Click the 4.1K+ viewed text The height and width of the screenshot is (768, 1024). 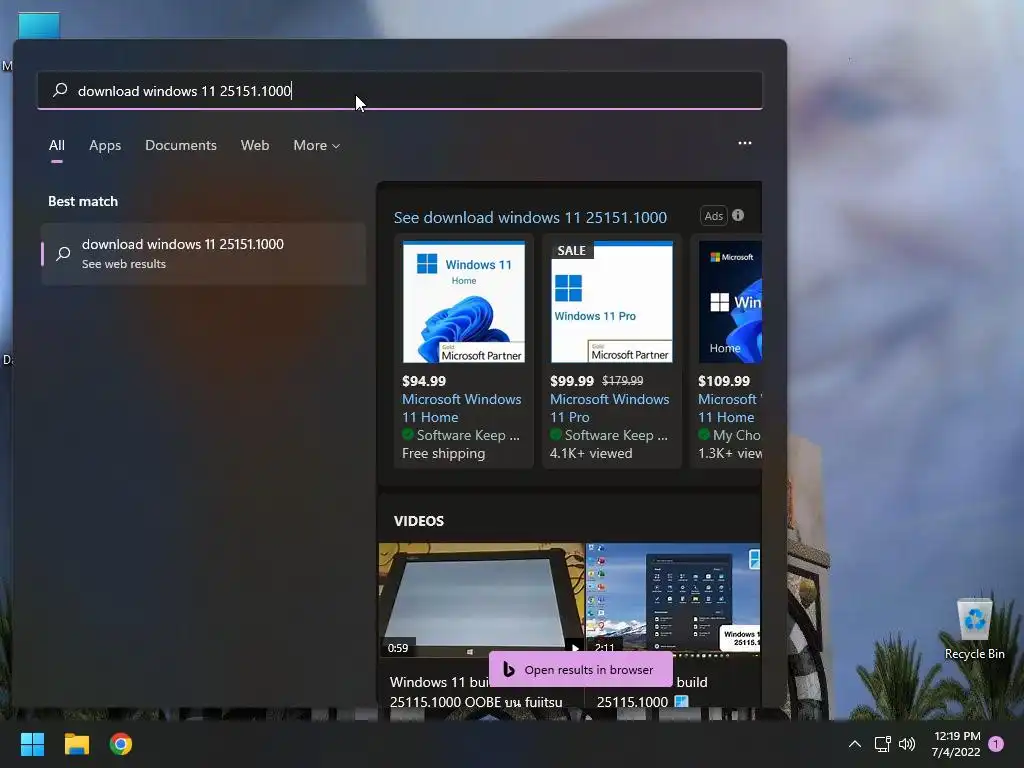(x=591, y=453)
